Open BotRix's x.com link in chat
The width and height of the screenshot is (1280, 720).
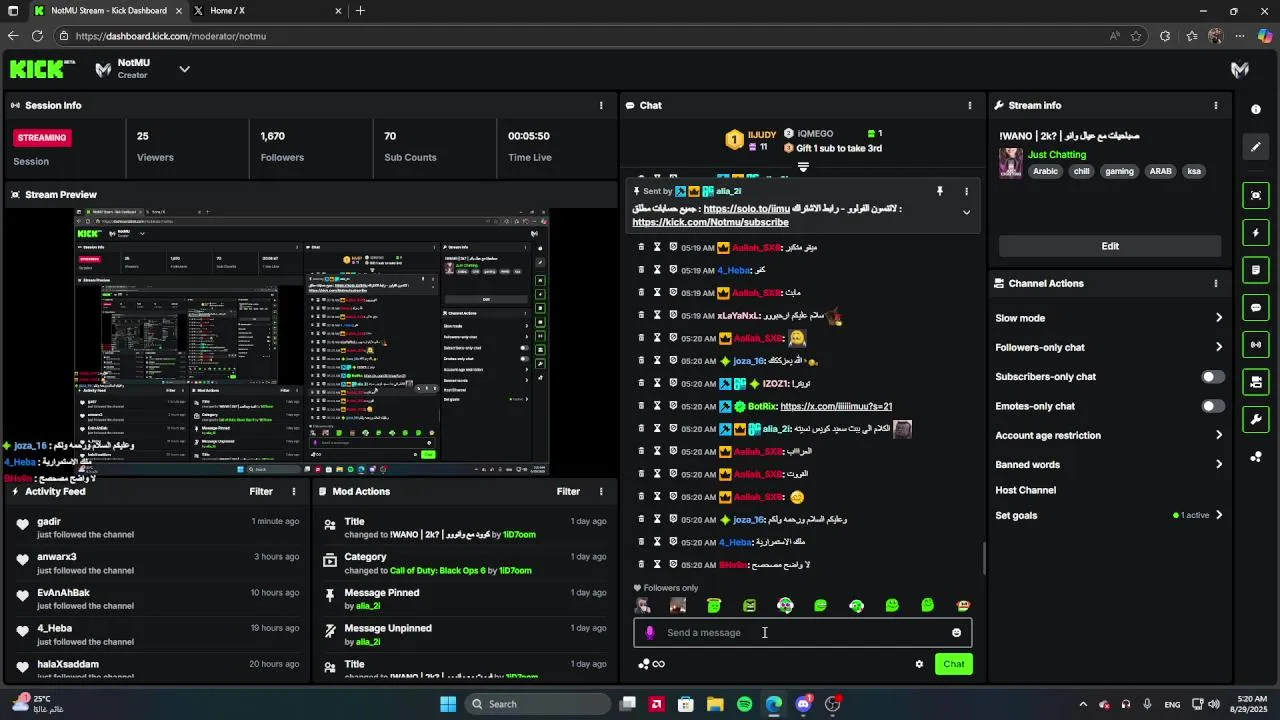(836, 406)
